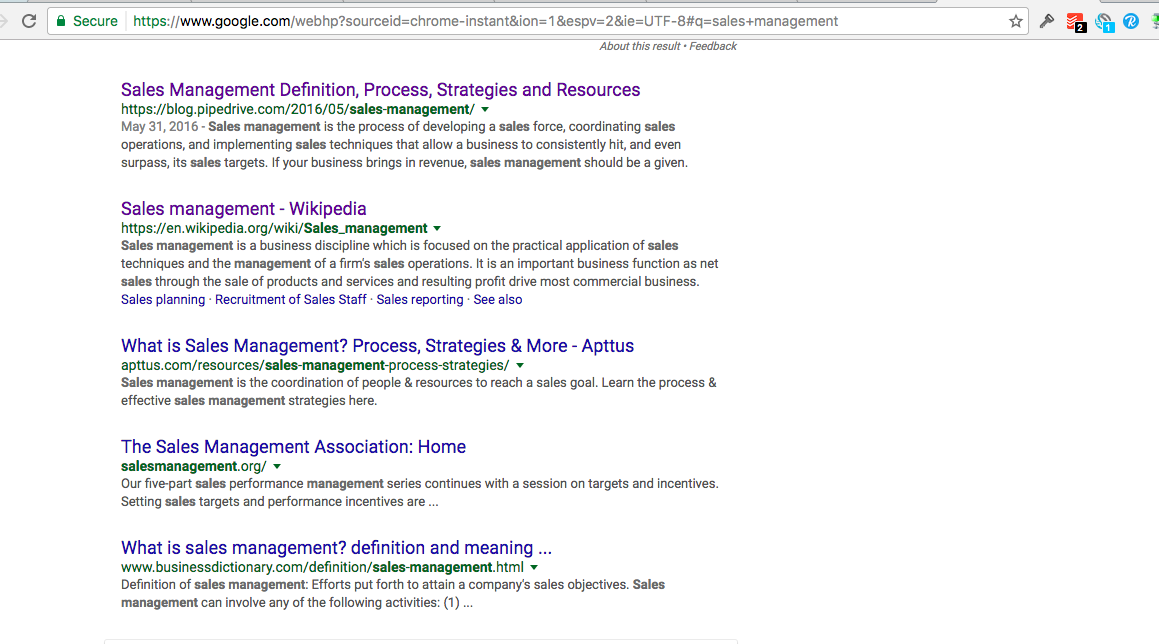Viewport: 1159px width, 644px height.
Task: Open Sales Management Definition, Process, Strategies result
Action: pyautogui.click(x=381, y=89)
